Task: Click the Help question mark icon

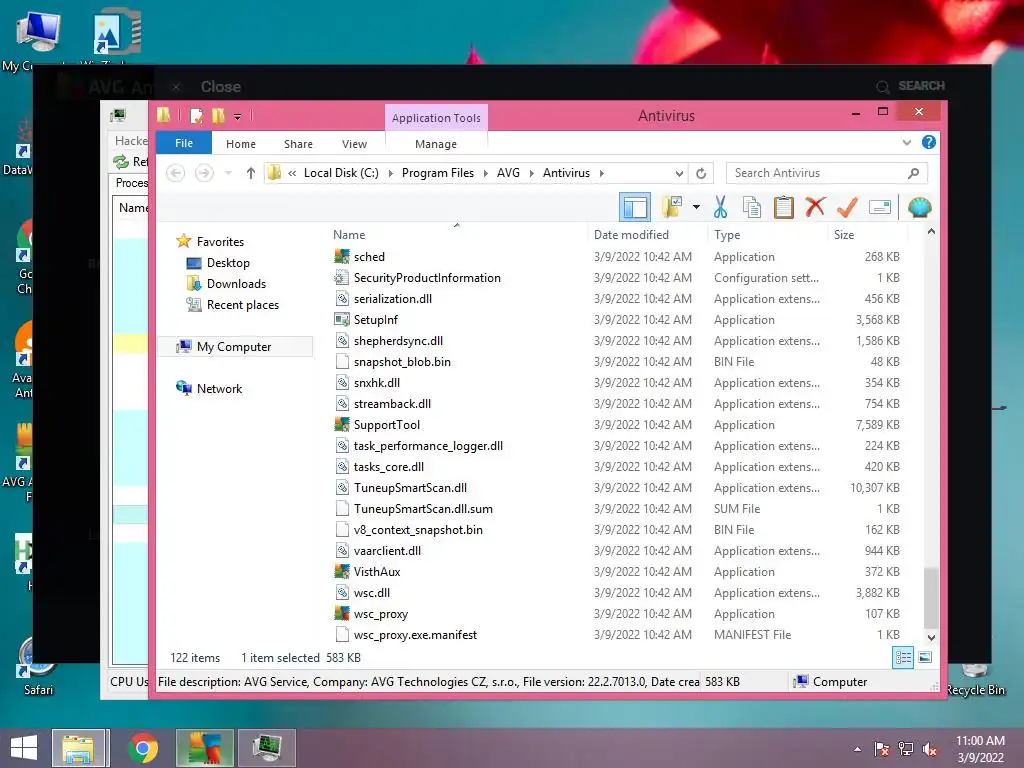Action: (929, 142)
